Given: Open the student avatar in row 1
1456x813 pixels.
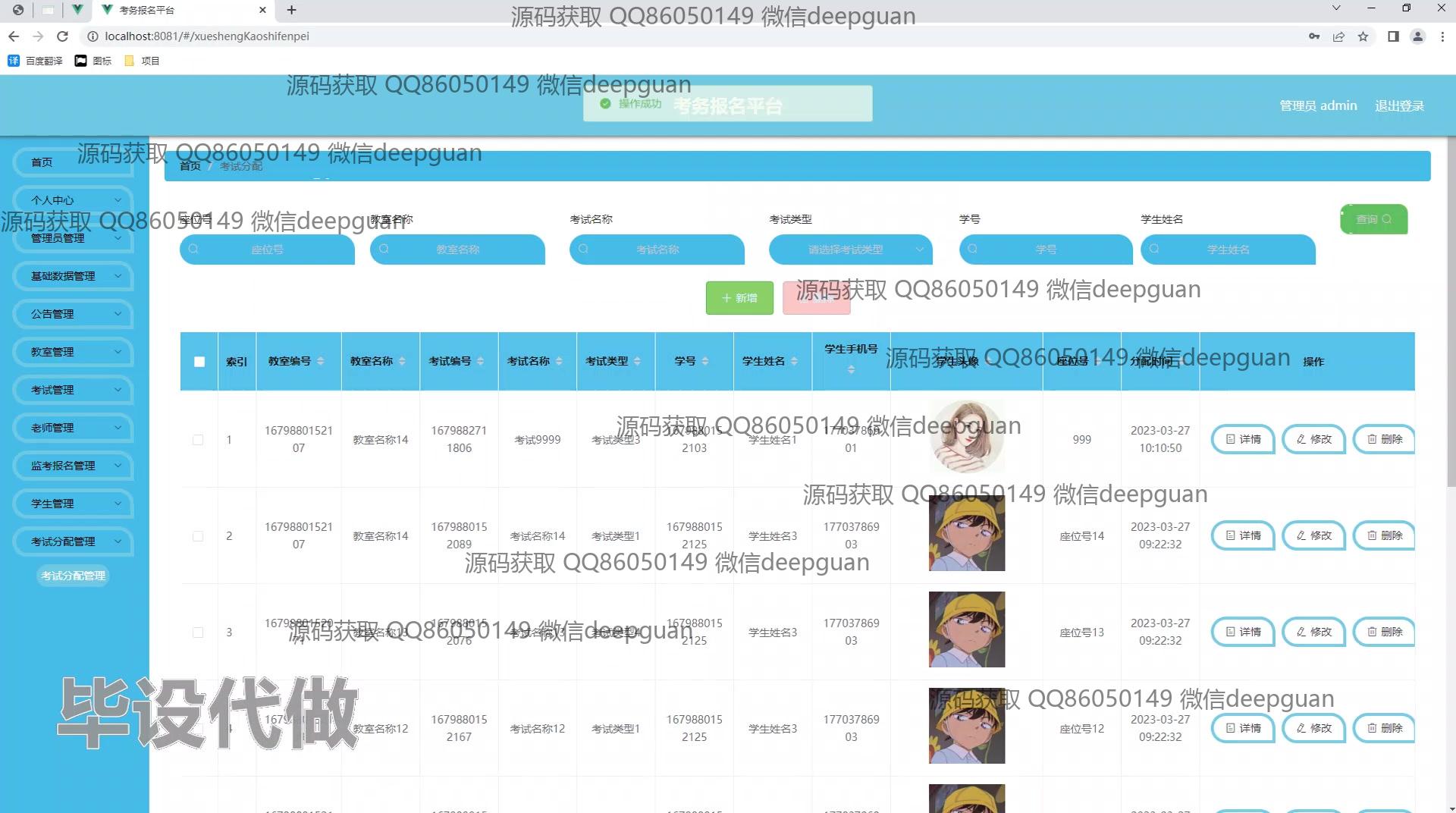Looking at the screenshot, I should point(967,437).
